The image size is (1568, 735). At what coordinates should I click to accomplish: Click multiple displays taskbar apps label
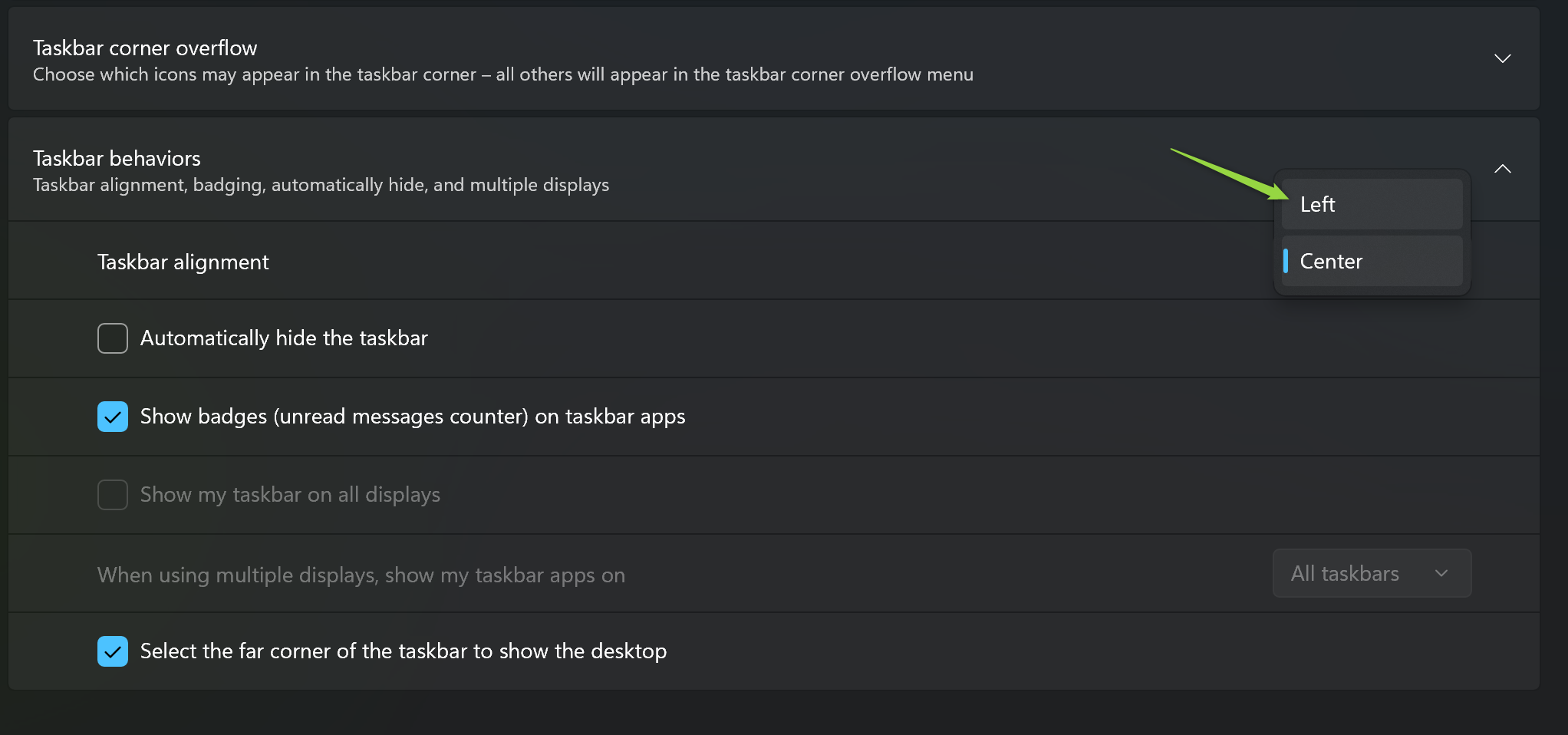click(x=361, y=575)
